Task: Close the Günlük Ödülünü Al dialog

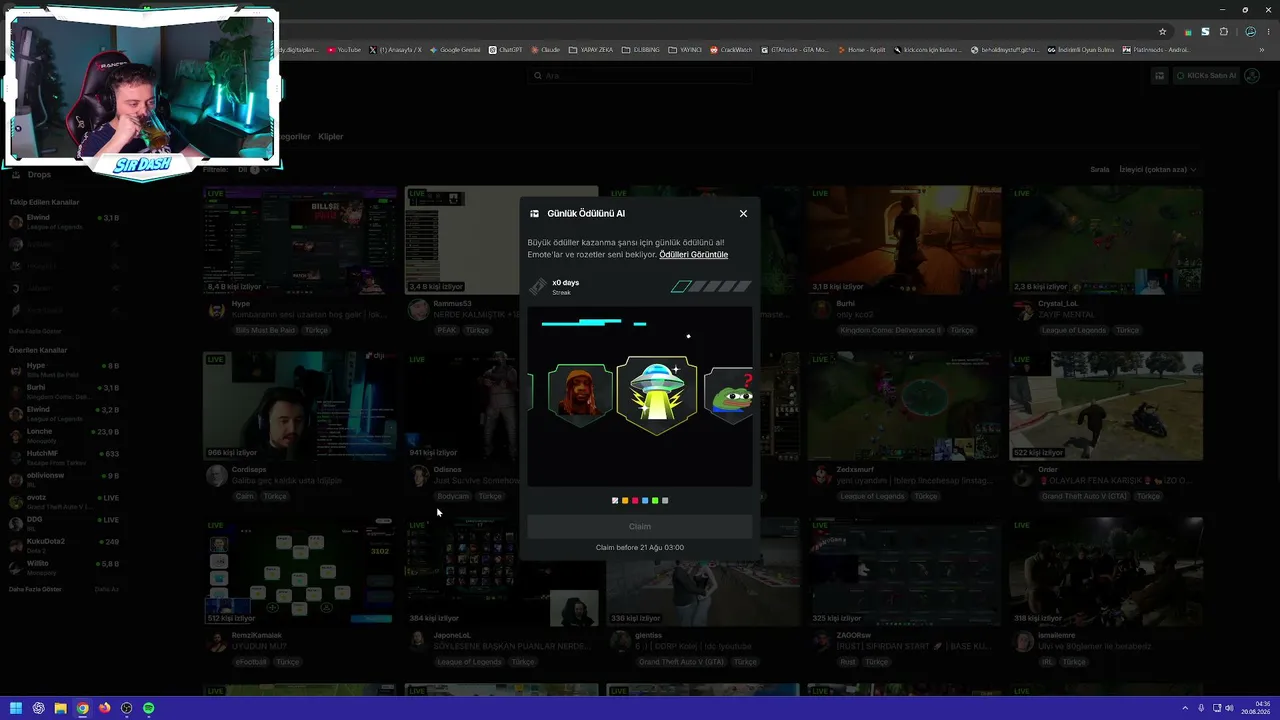Action: pos(743,213)
